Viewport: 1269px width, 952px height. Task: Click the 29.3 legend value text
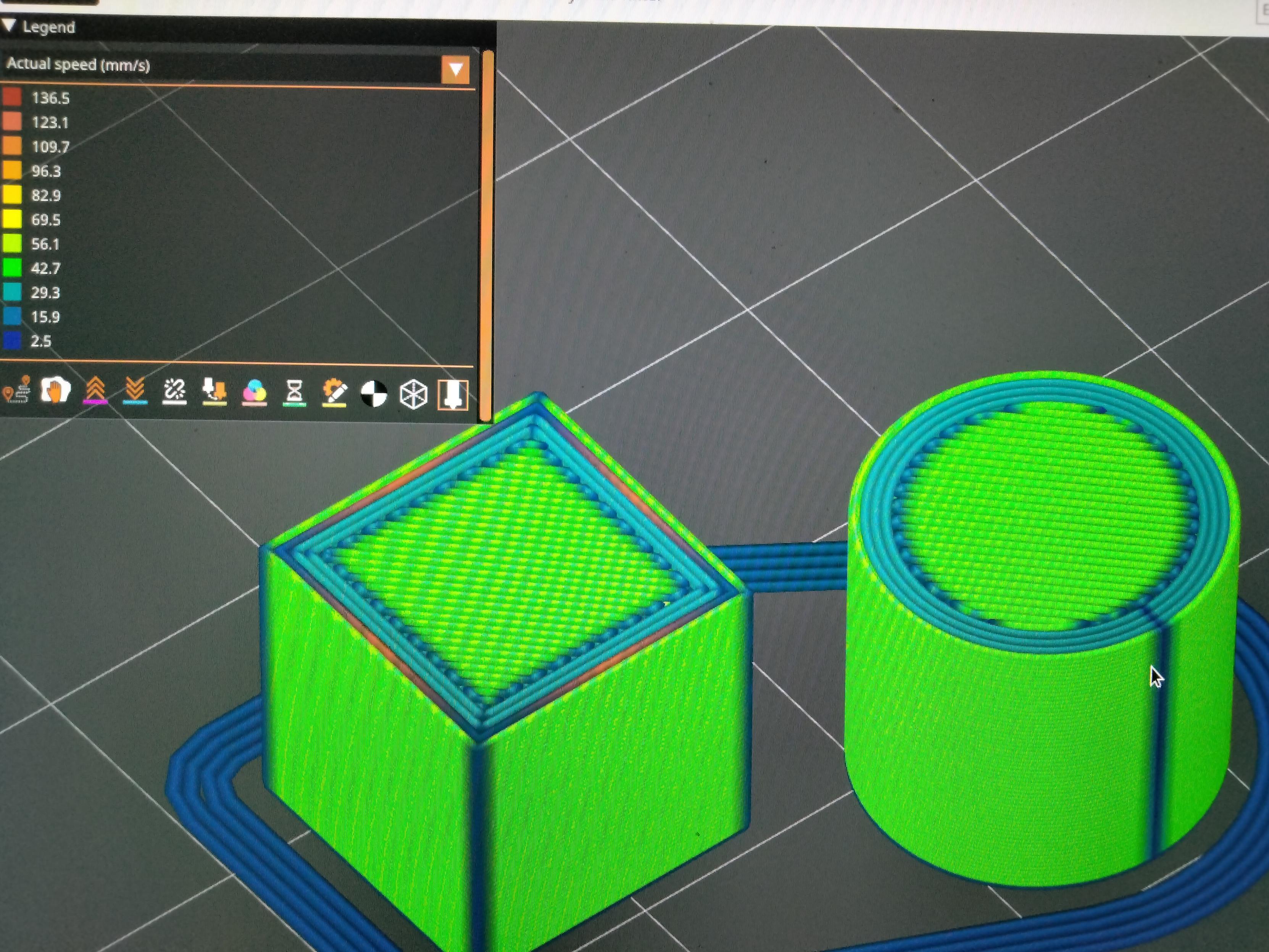point(45,293)
